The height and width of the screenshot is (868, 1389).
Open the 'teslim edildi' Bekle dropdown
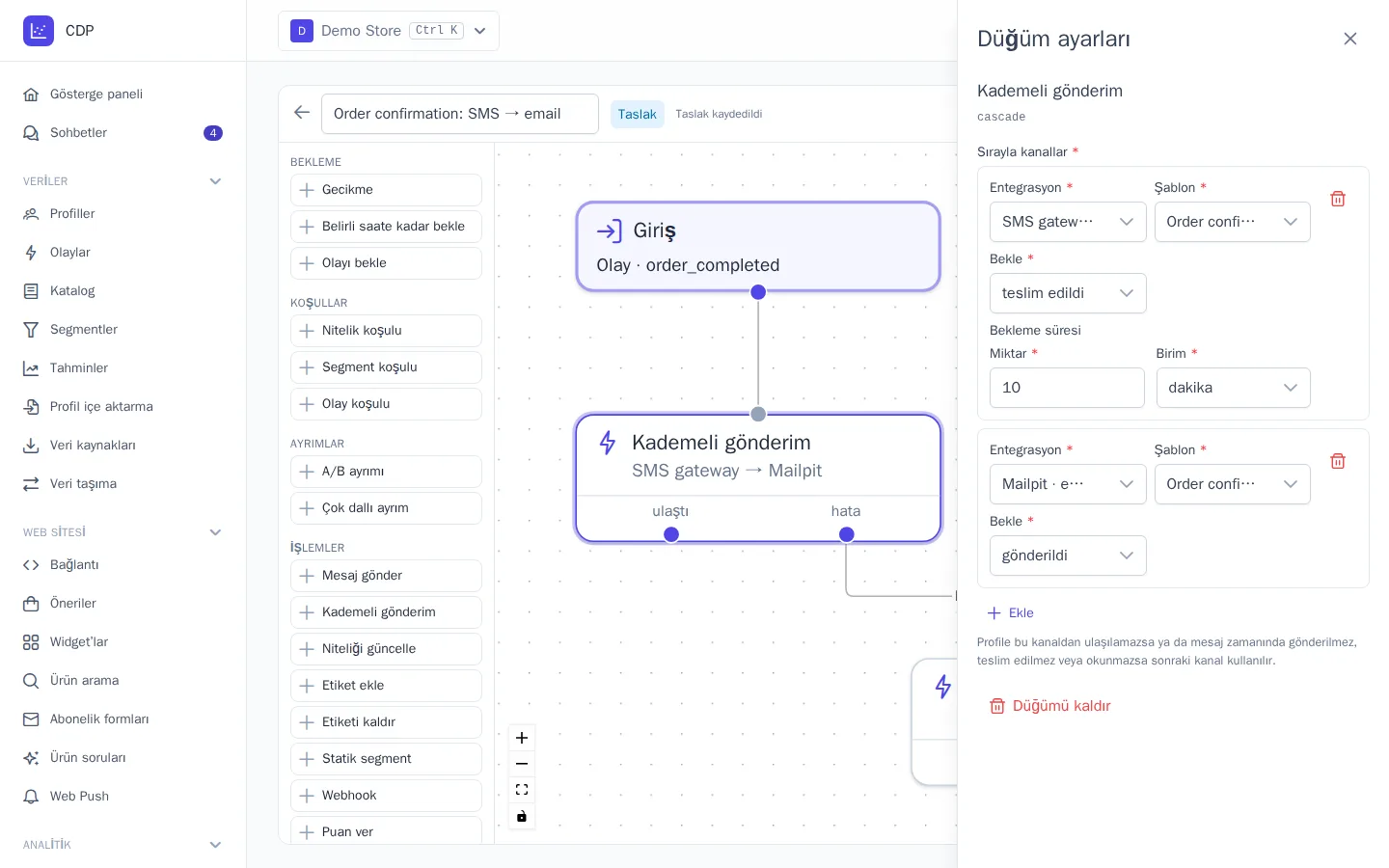pyautogui.click(x=1068, y=293)
